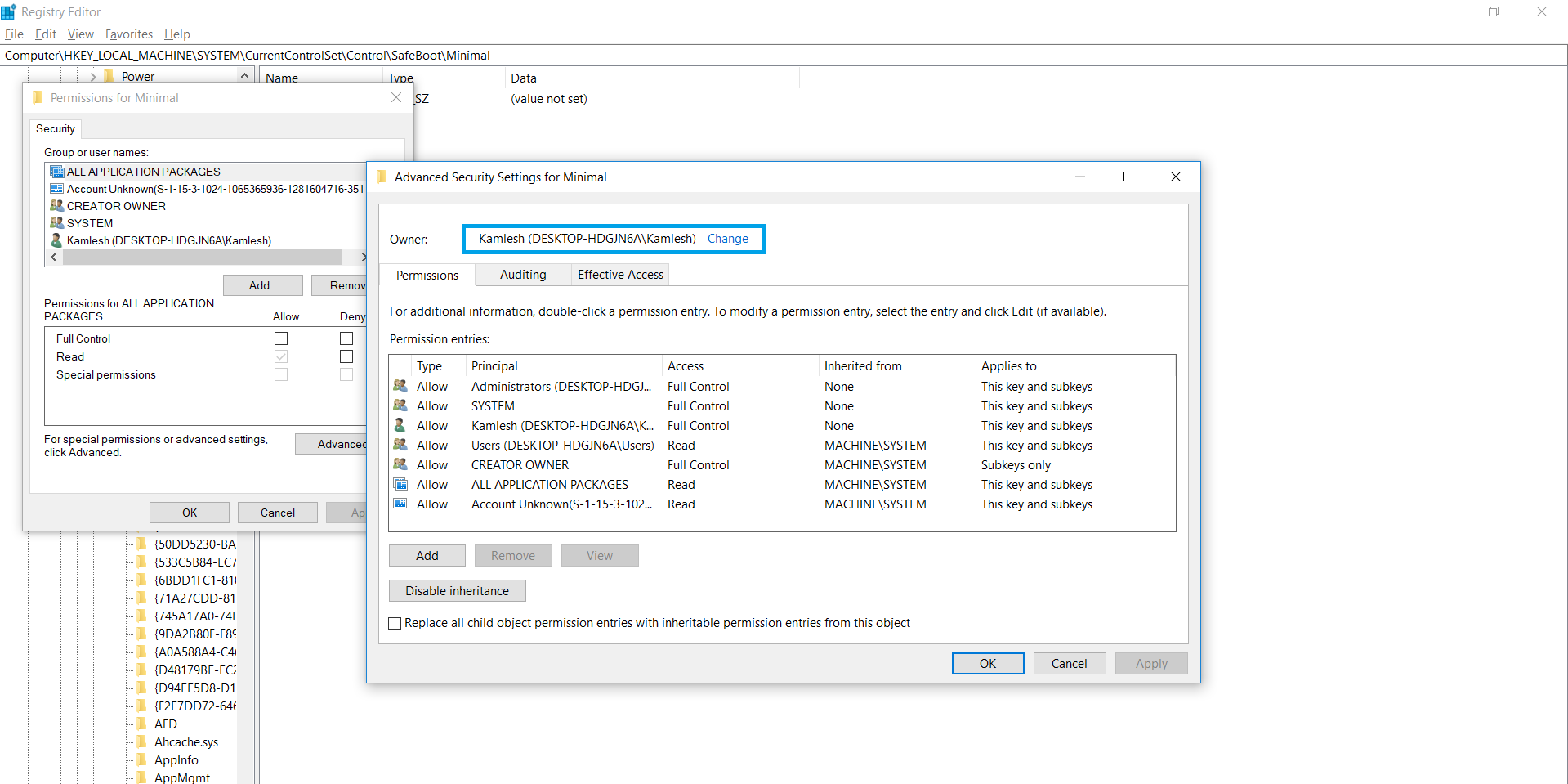Click the Change owner link
The height and width of the screenshot is (784, 1568).
click(727, 239)
